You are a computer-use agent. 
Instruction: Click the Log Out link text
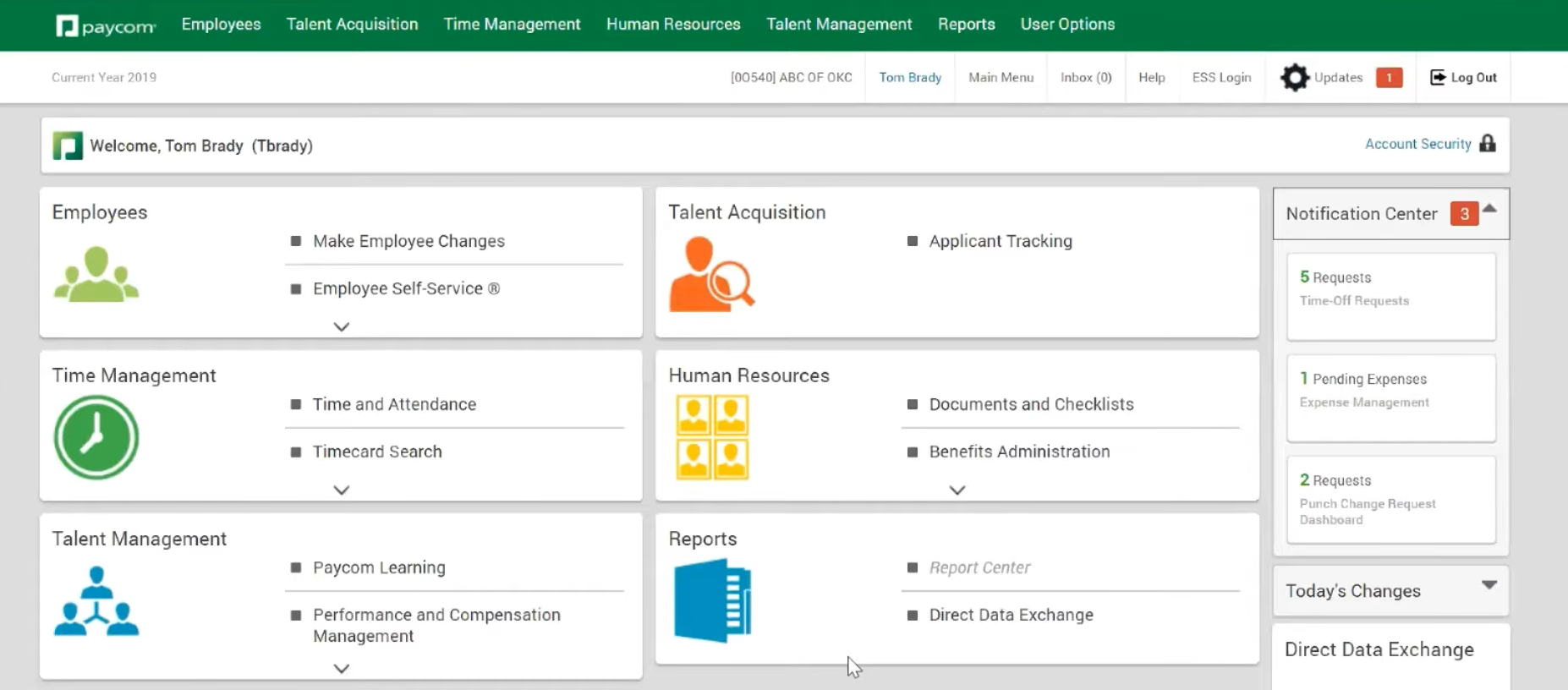[x=1474, y=78]
